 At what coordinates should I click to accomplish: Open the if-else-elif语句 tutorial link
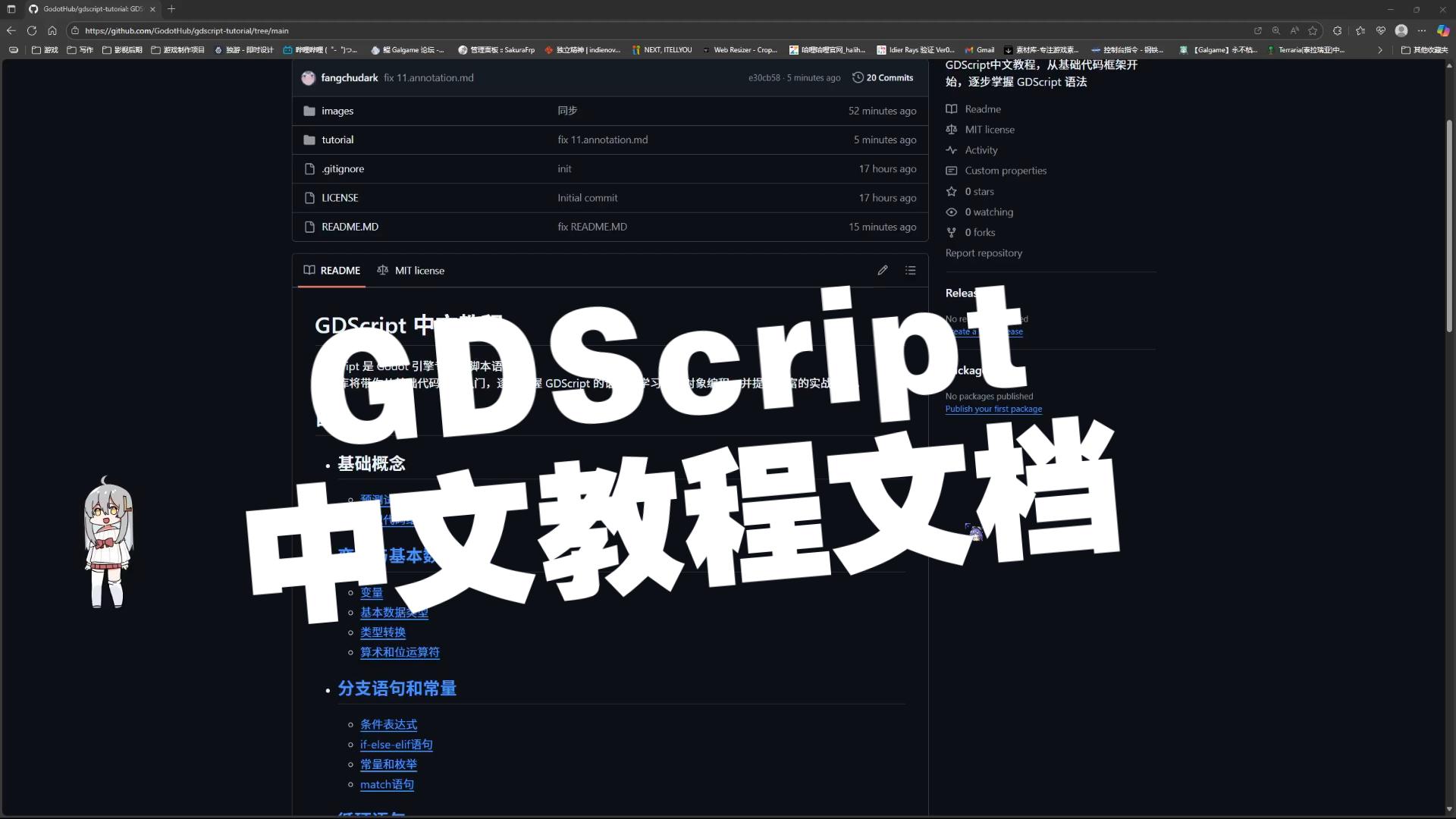click(397, 744)
